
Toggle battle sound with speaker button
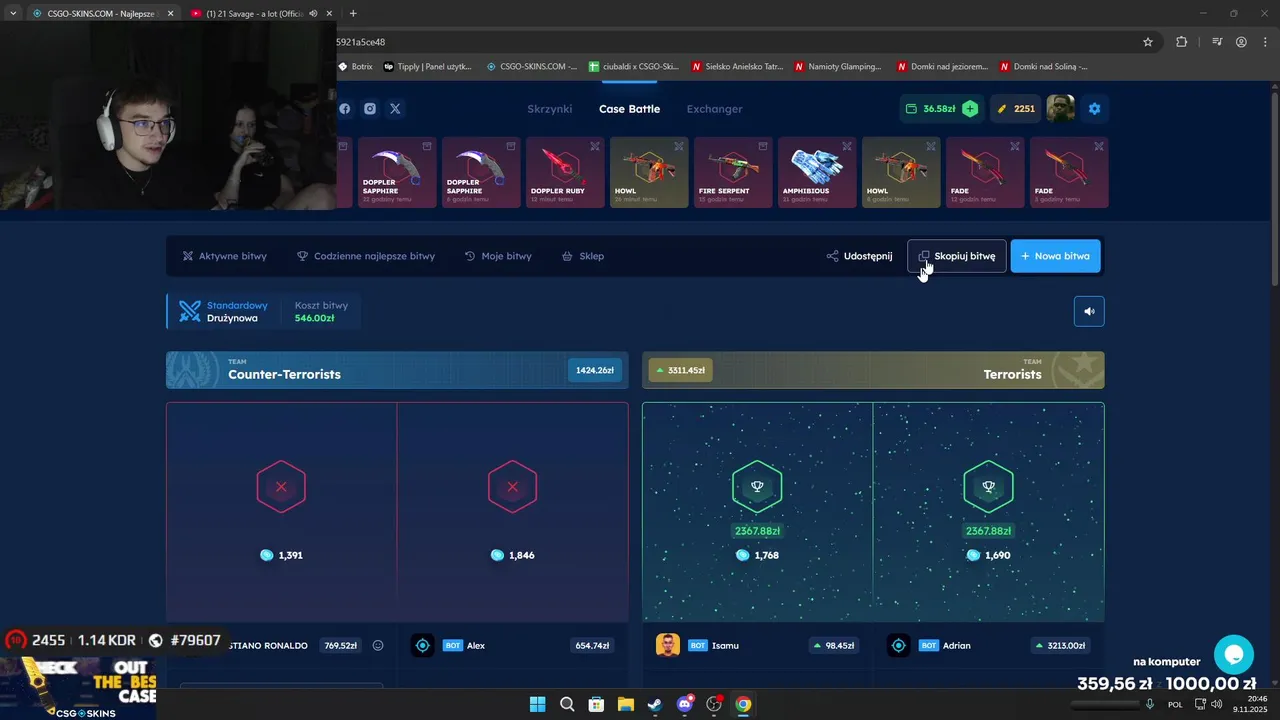point(1089,311)
